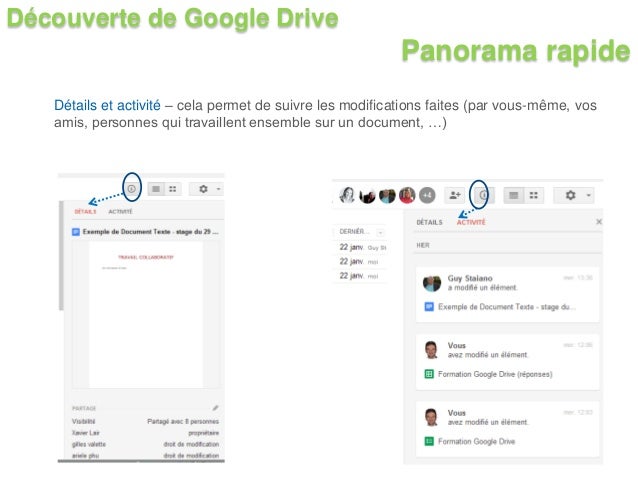Click the fourth collaborator avatar with red clothing
The image size is (638, 479).
(x=407, y=195)
